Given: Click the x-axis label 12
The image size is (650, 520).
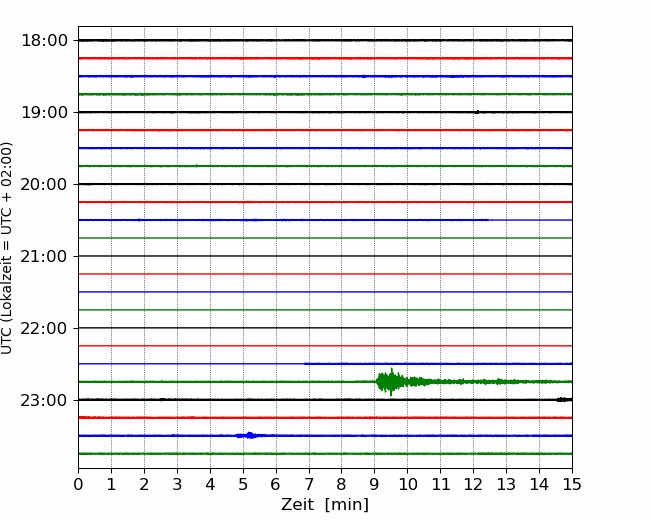Looking at the screenshot, I should [473, 484].
